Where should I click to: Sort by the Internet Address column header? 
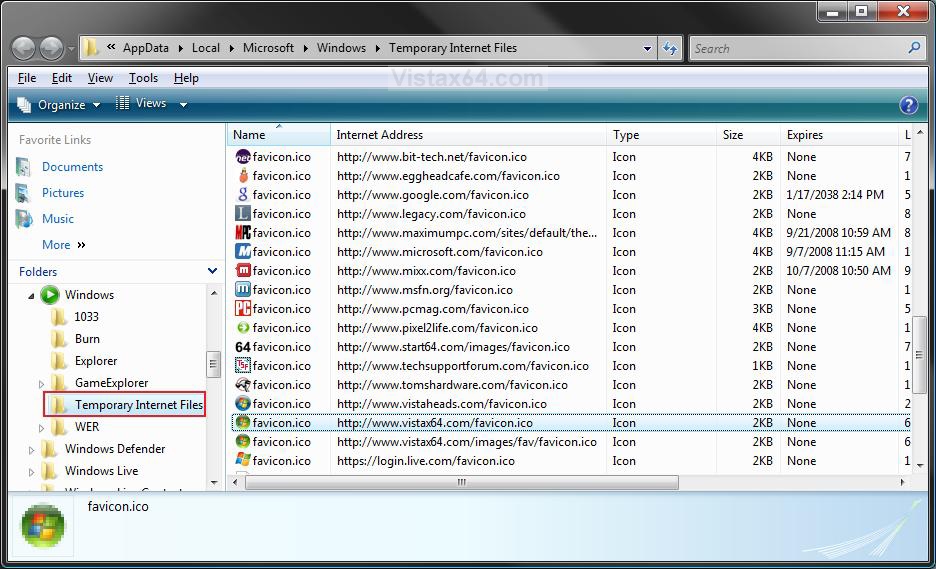pyautogui.click(x=469, y=135)
